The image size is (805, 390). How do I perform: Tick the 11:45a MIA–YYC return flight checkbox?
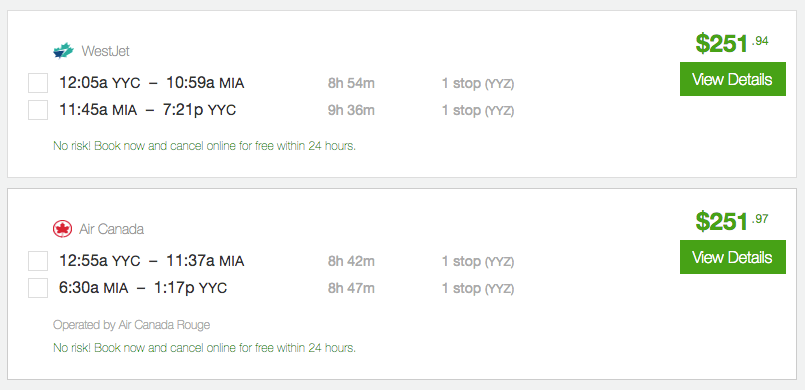(x=38, y=110)
